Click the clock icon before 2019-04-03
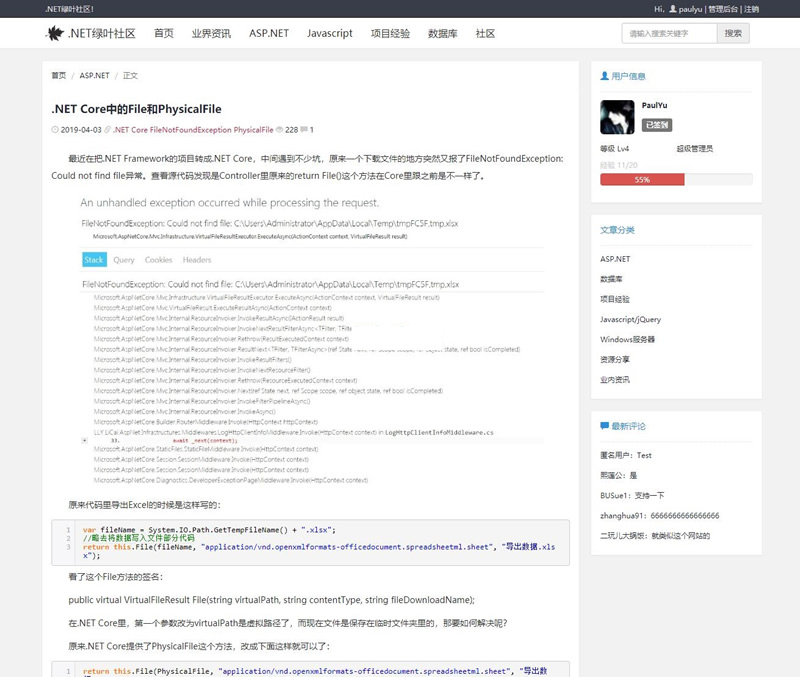Screen dimensions: 800x677 tap(55, 130)
